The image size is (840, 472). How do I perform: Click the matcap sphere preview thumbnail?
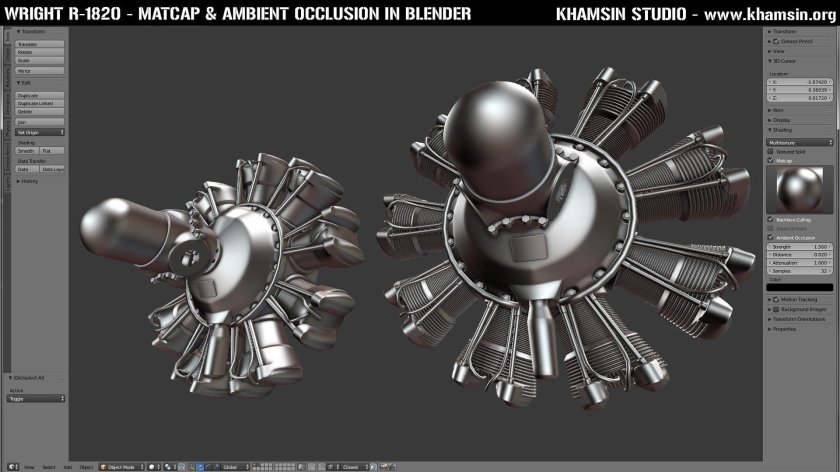[799, 189]
